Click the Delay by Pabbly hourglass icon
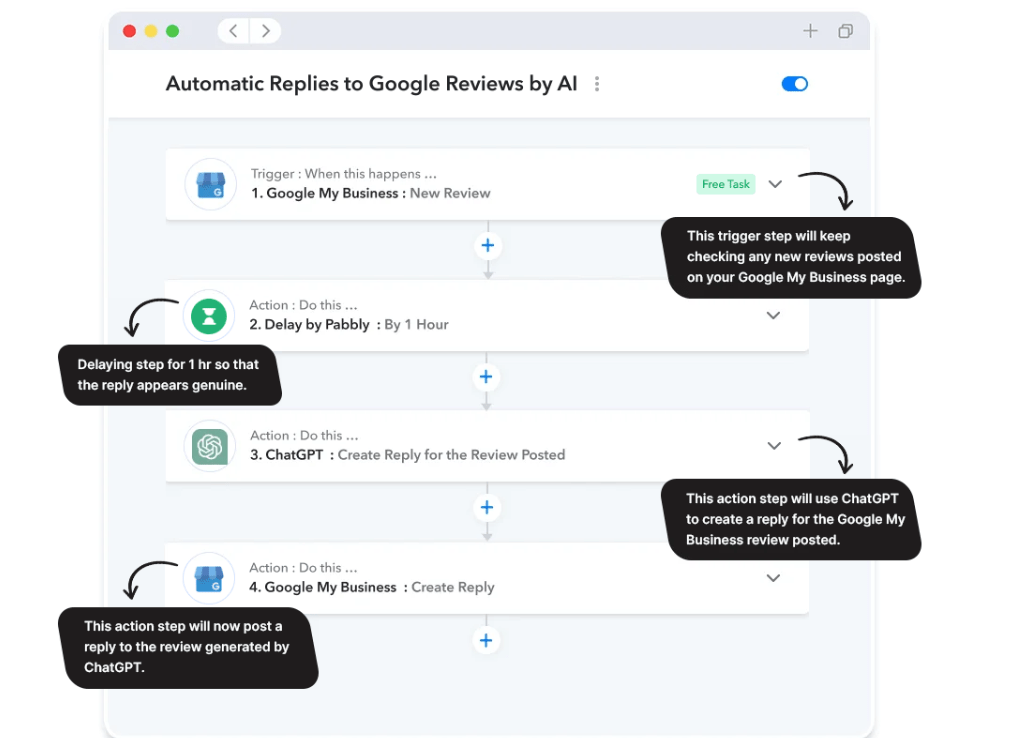Viewport: 1012px width, 738px height. [208, 316]
